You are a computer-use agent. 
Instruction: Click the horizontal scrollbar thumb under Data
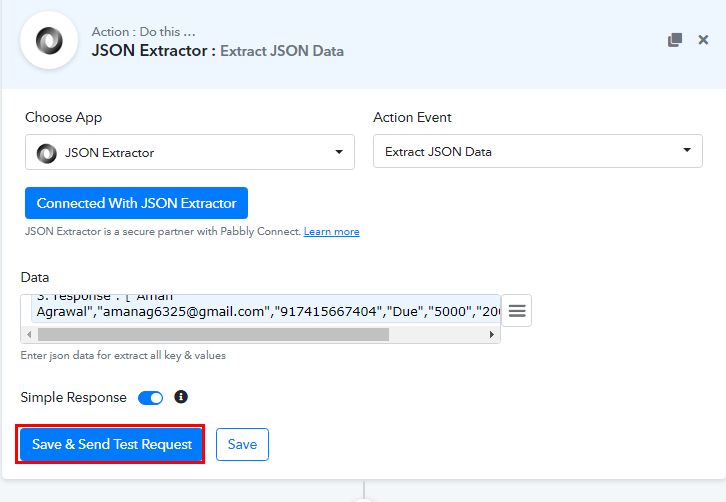coord(213,334)
